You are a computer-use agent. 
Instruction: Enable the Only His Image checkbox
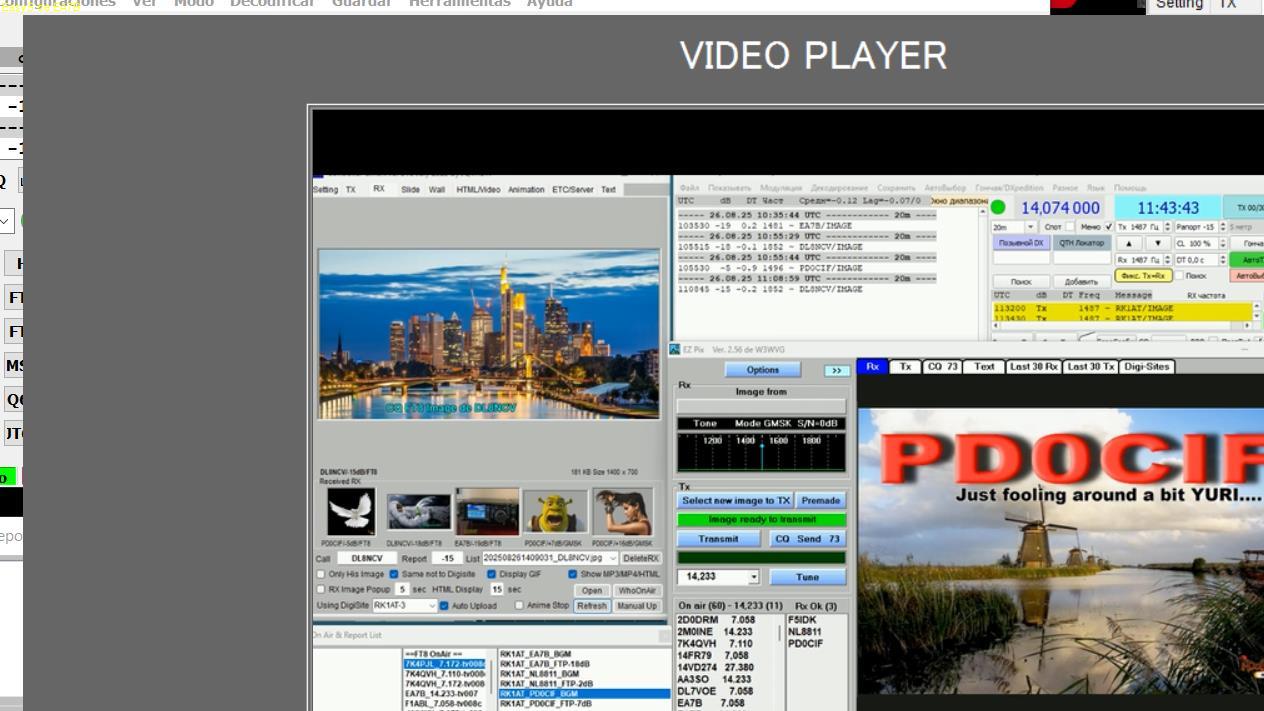(321, 574)
